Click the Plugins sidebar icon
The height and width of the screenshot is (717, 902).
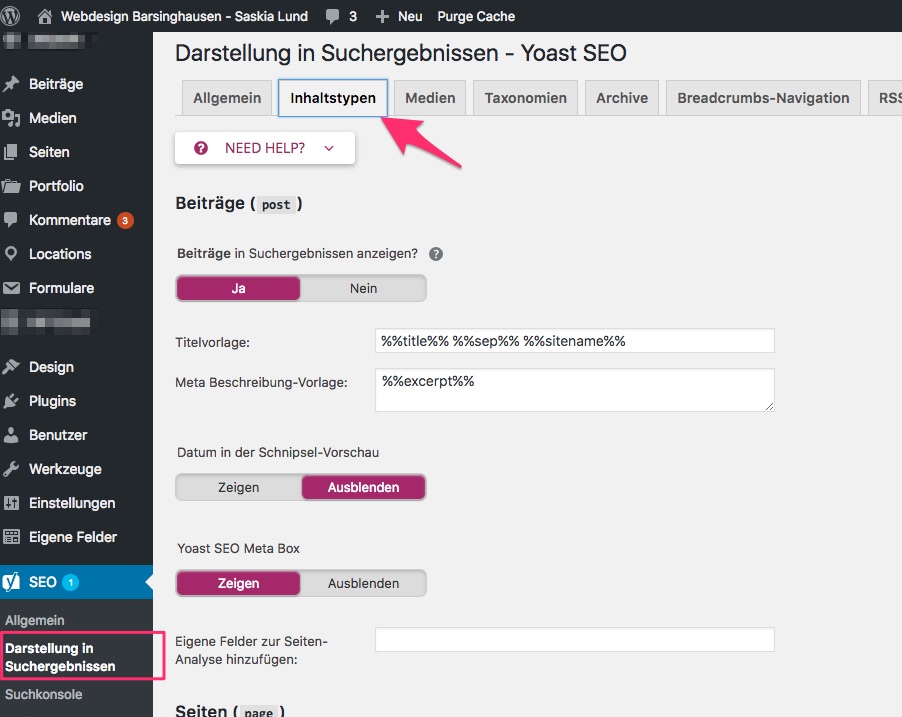pos(12,401)
